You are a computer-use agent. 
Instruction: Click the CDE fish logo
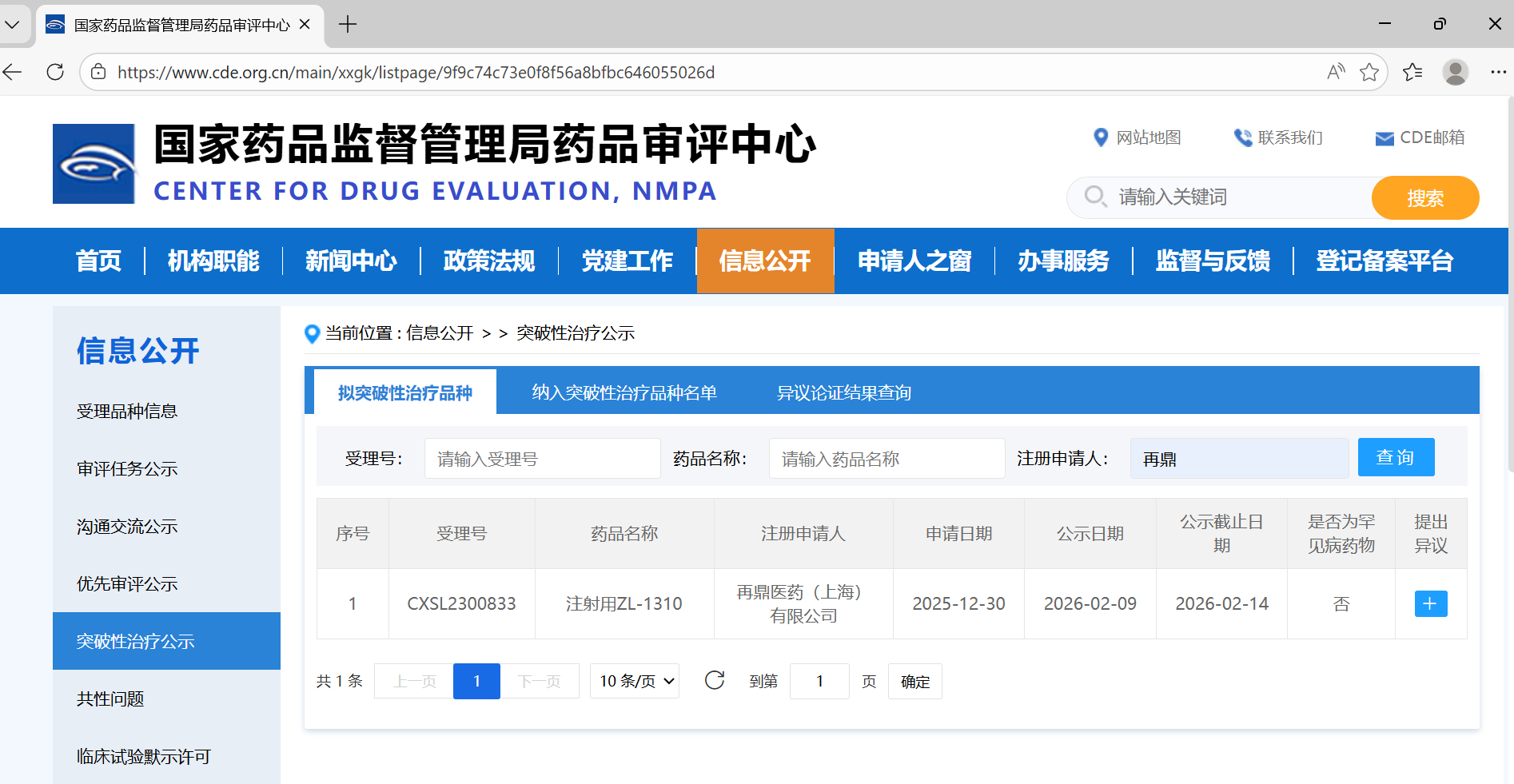click(94, 164)
